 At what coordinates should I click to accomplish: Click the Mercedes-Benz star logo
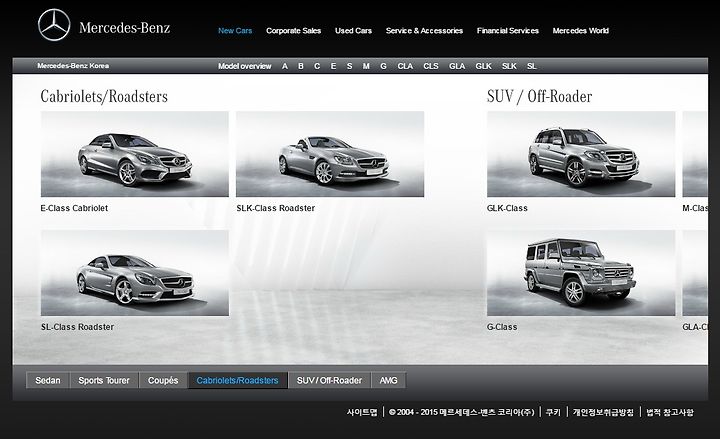click(54, 25)
